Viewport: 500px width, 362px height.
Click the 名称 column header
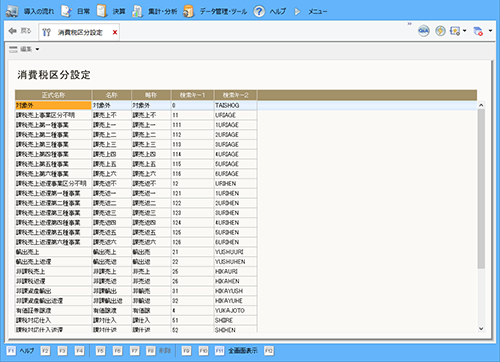click(x=112, y=95)
